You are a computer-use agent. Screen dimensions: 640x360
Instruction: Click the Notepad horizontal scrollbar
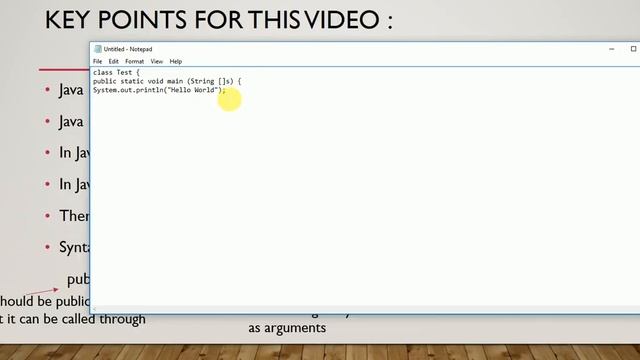(x=364, y=310)
